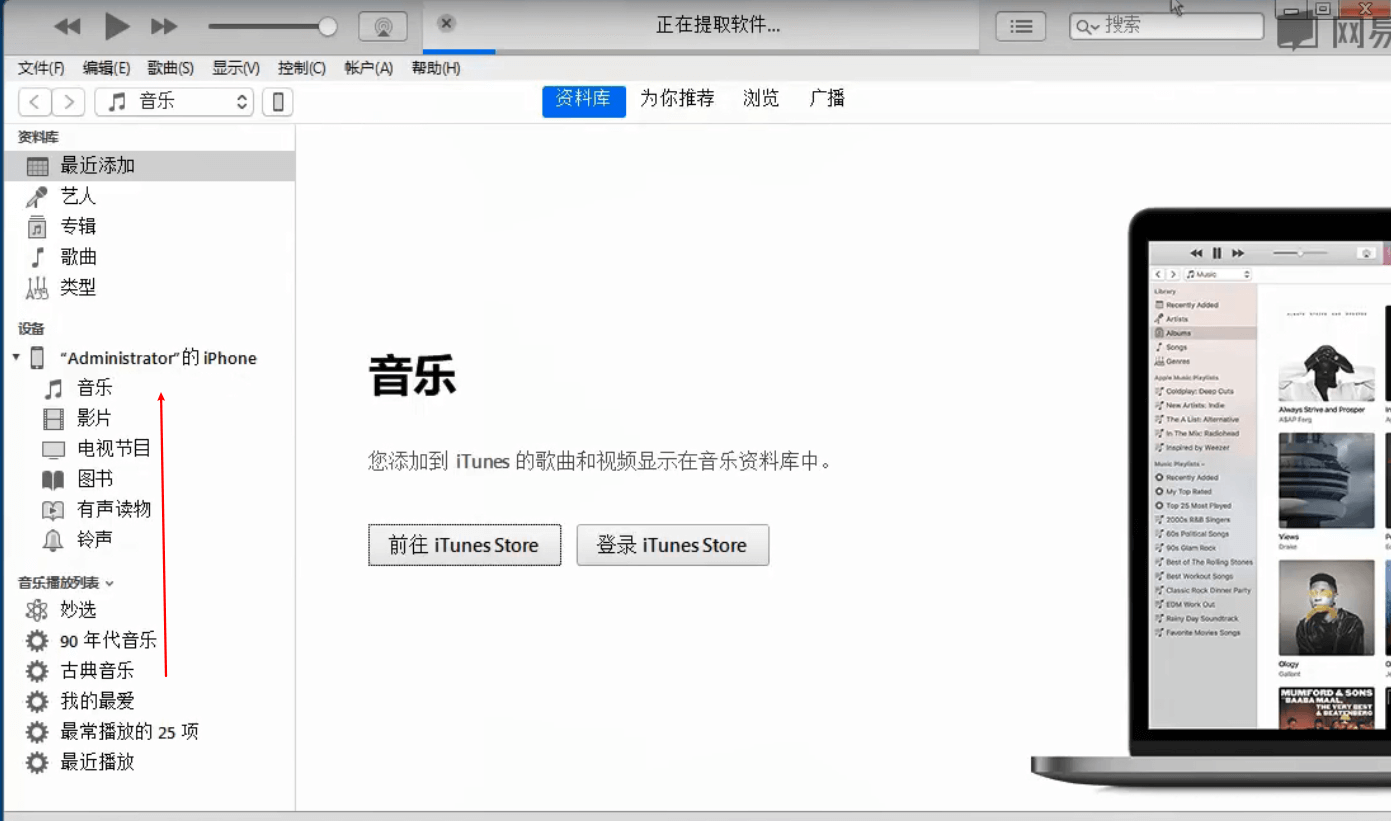Viewport: 1391px width, 821px height.
Task: Open the list view button beside search
Action: point(1021,27)
